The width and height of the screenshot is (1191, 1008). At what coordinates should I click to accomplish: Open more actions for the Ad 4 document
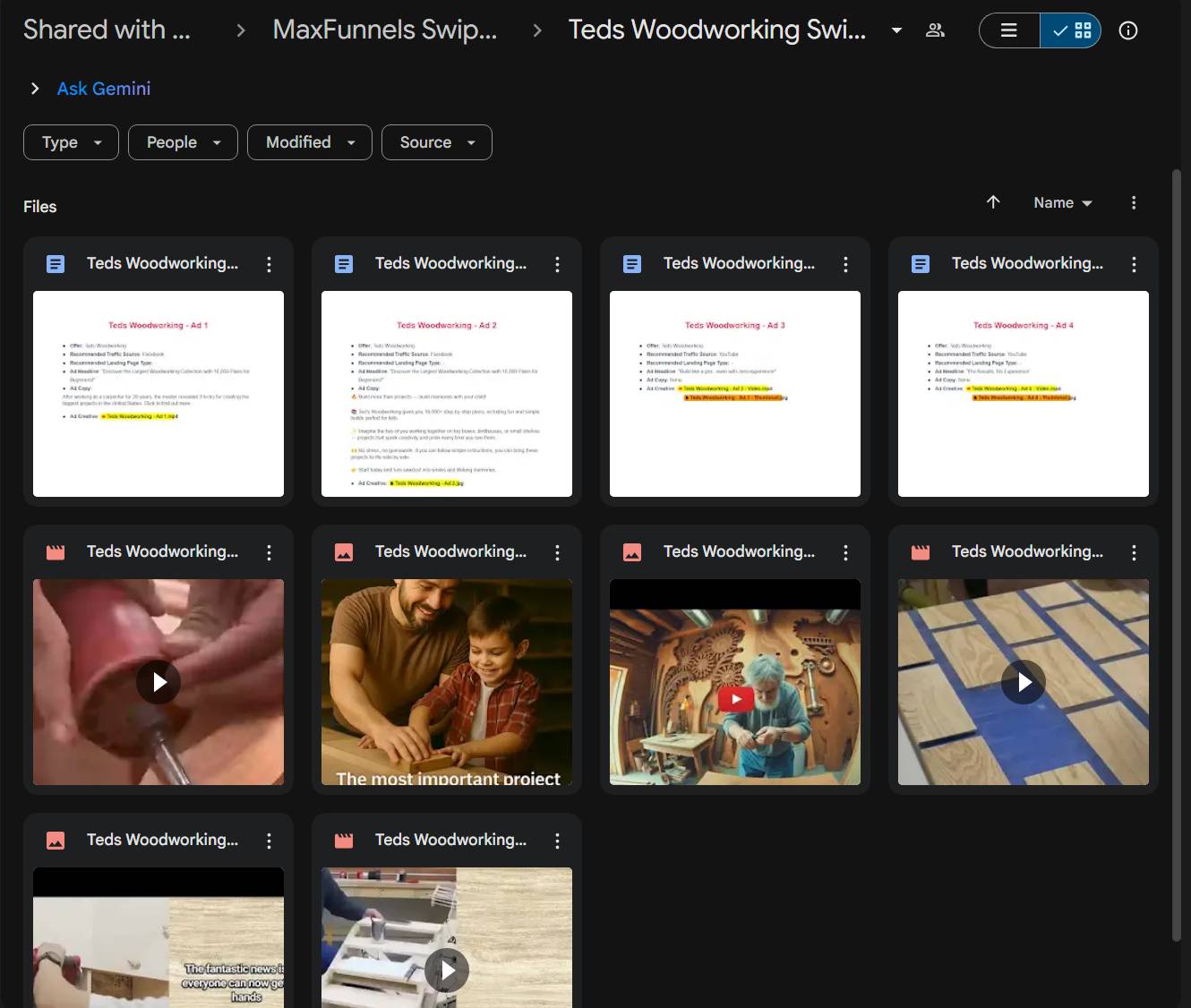pos(1134,264)
